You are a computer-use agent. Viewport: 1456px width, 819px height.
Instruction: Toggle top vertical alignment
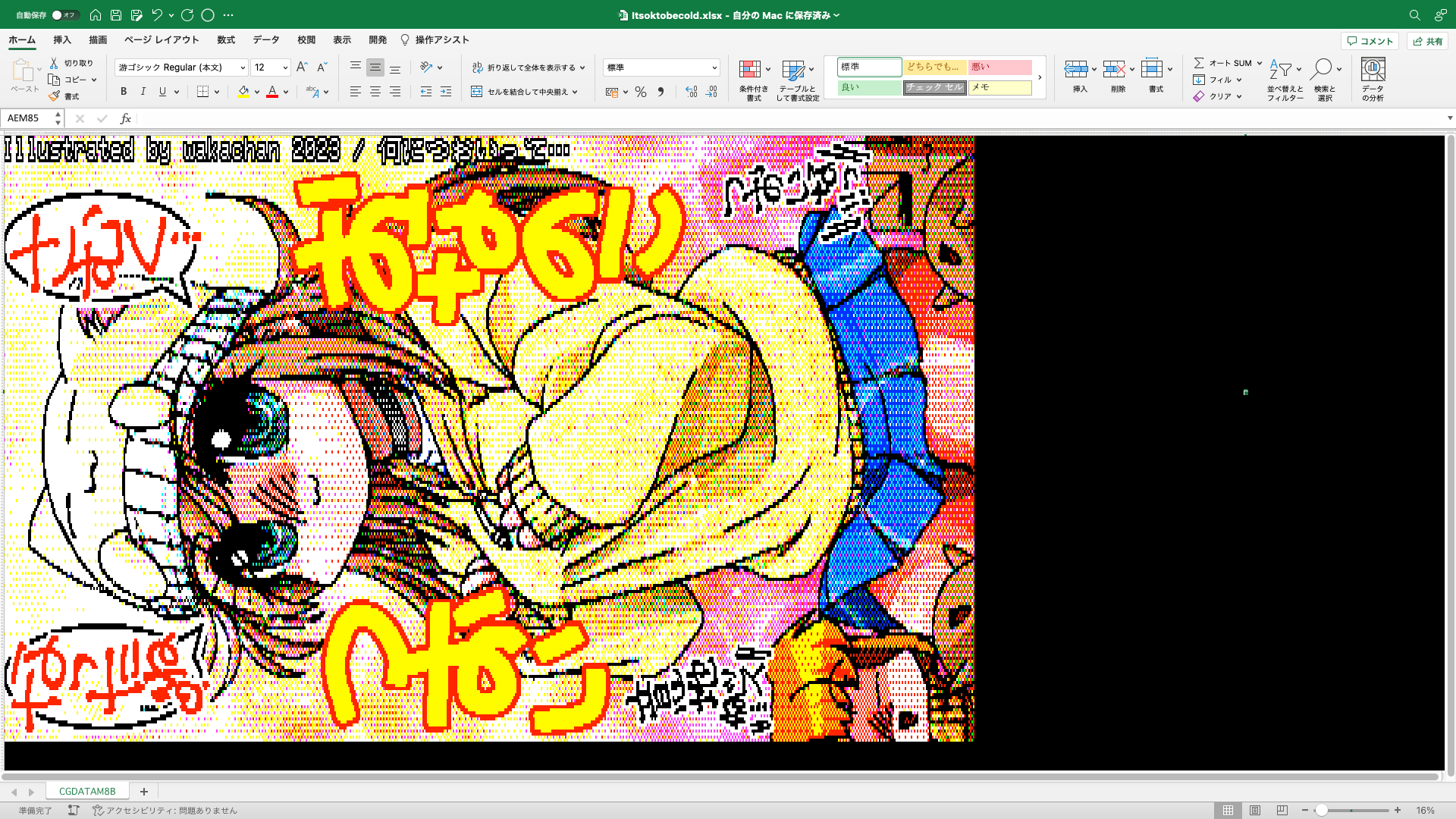pyautogui.click(x=355, y=67)
